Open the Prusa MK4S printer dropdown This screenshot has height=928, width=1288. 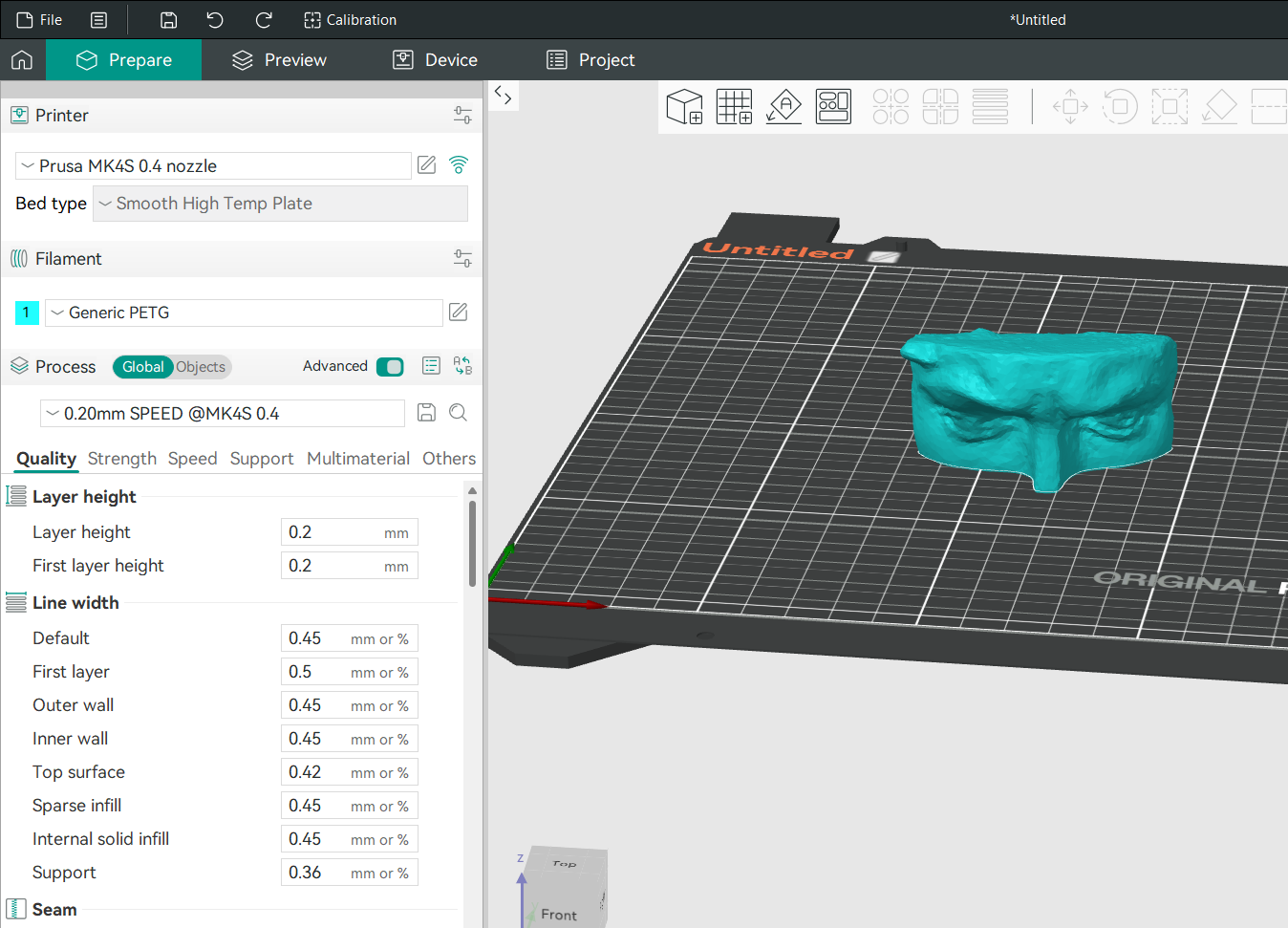coord(213,166)
